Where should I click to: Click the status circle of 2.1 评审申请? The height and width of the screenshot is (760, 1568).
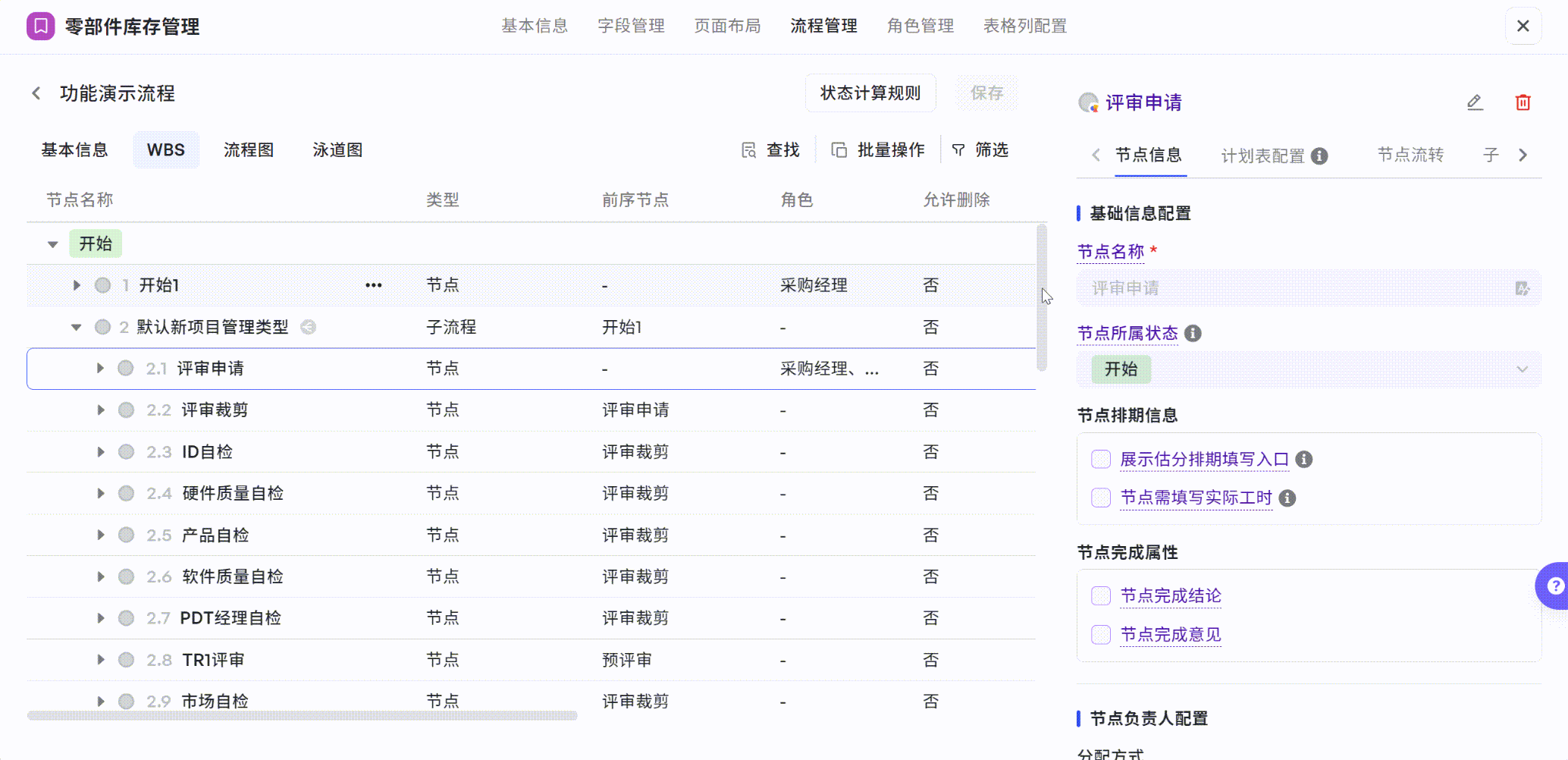126,369
